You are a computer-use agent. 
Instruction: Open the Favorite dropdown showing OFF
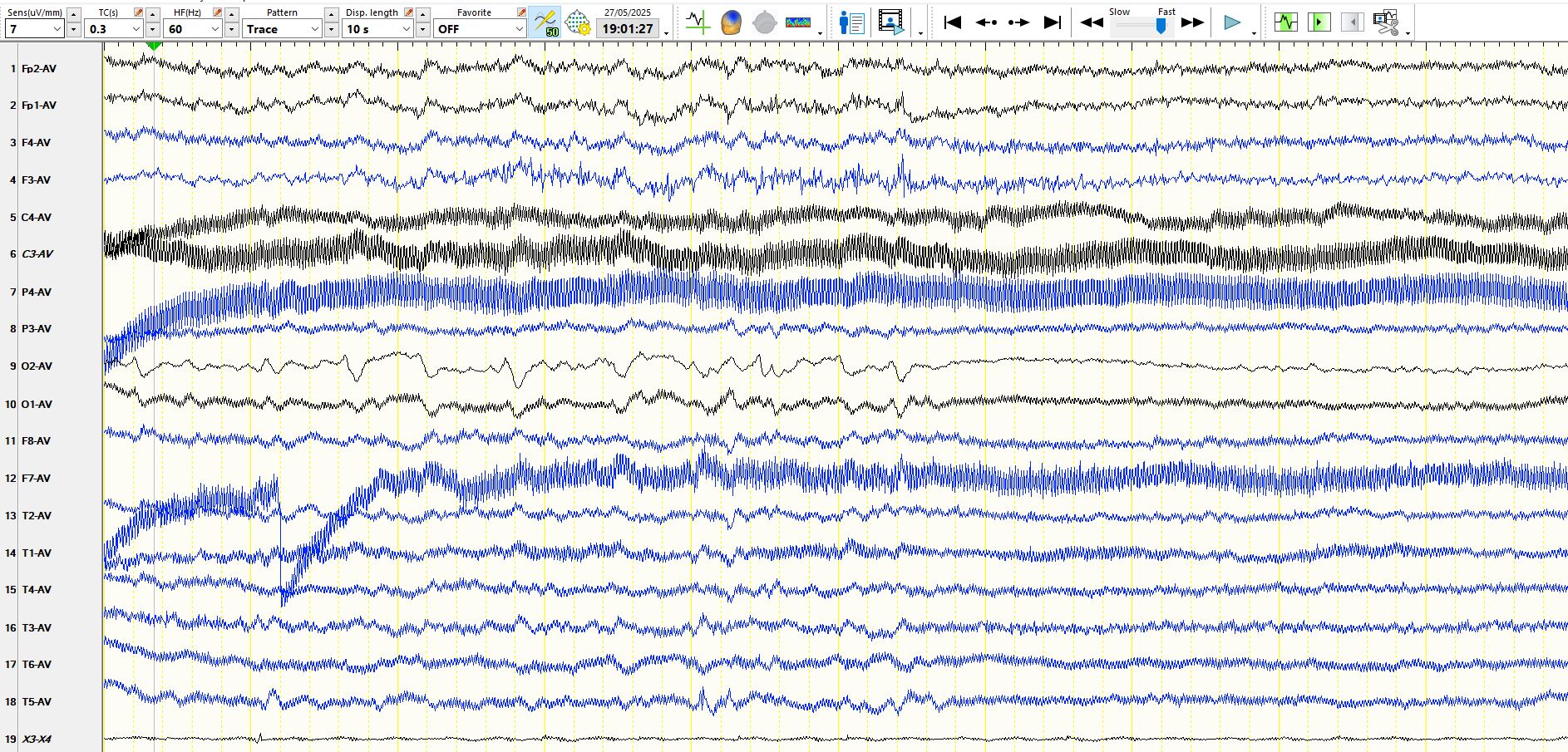click(481, 29)
